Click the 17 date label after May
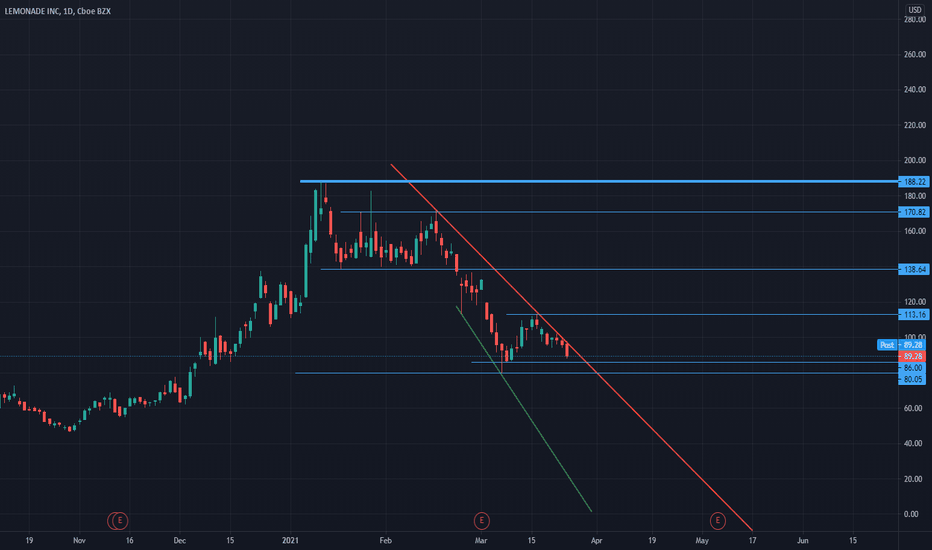932x550 pixels. pyautogui.click(x=752, y=540)
